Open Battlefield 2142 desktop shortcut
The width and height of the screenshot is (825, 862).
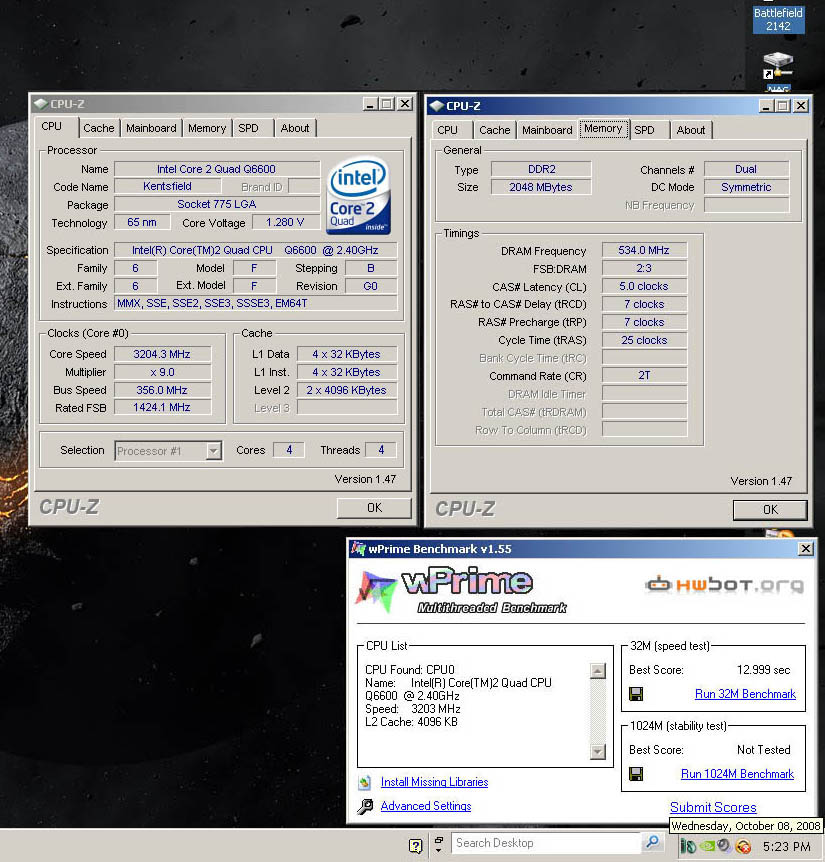coord(778,19)
